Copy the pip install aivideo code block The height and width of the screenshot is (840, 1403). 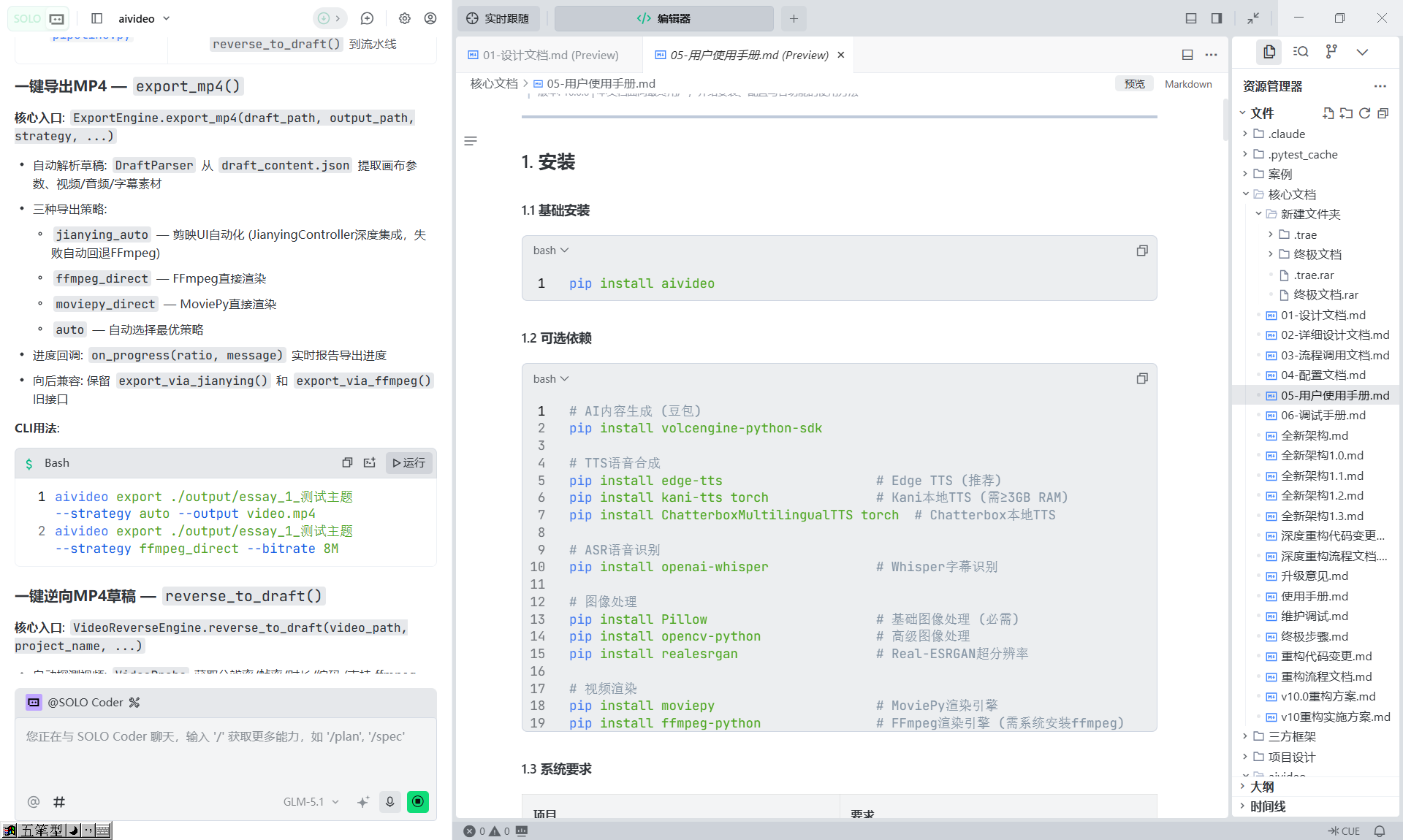[1142, 251]
